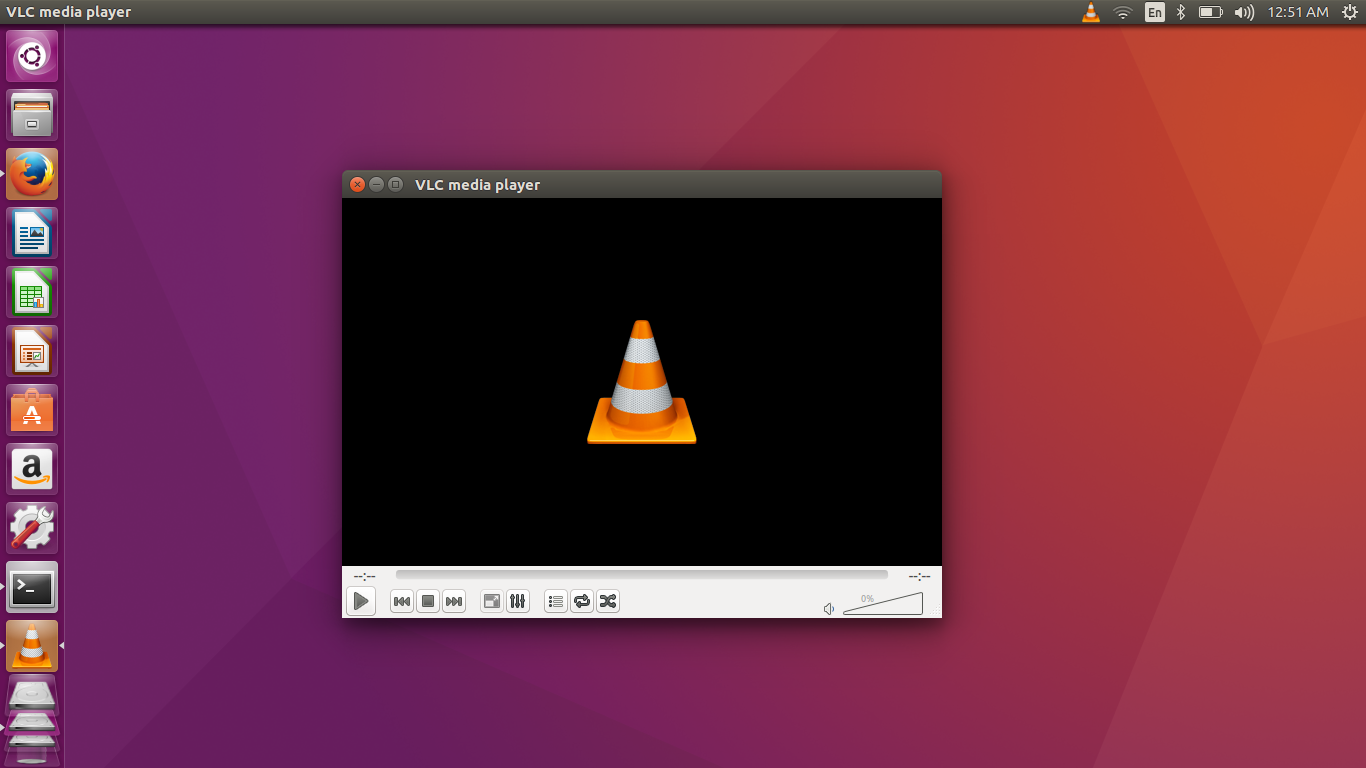The height and width of the screenshot is (768, 1366).
Task: Stop the current playback
Action: (x=428, y=601)
